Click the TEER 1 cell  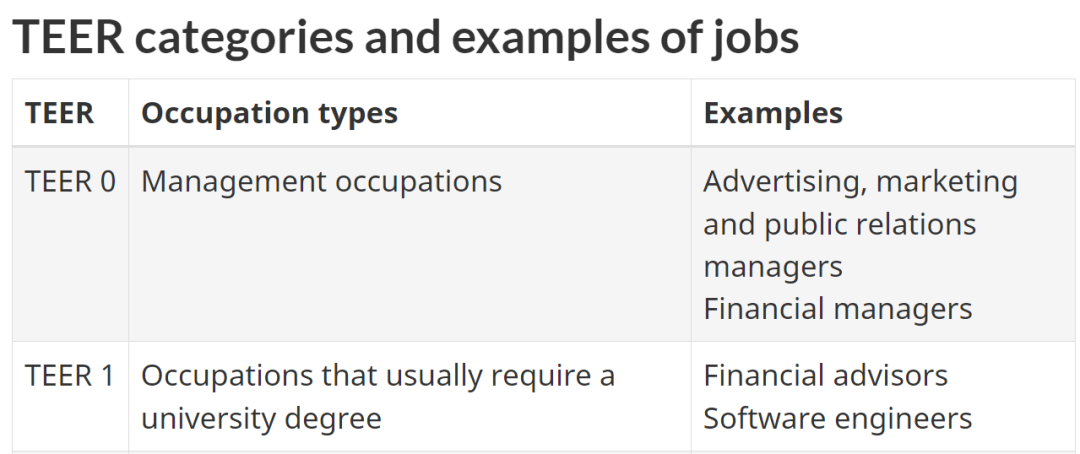70,376
